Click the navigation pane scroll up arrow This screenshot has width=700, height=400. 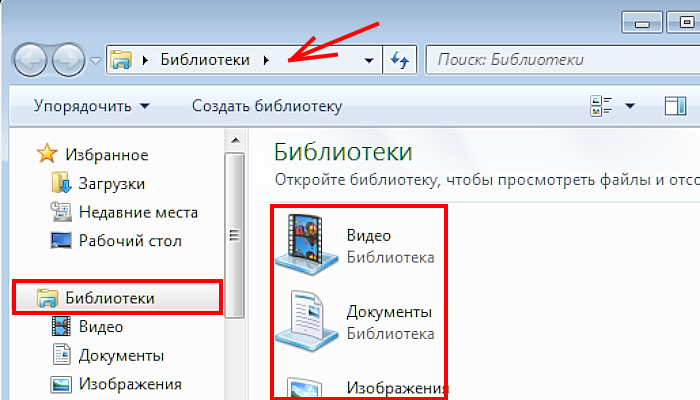tap(235, 141)
